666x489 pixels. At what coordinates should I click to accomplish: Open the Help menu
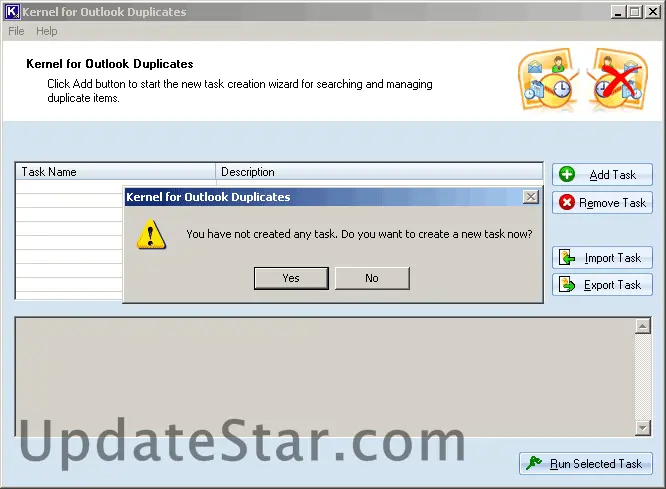[x=47, y=31]
